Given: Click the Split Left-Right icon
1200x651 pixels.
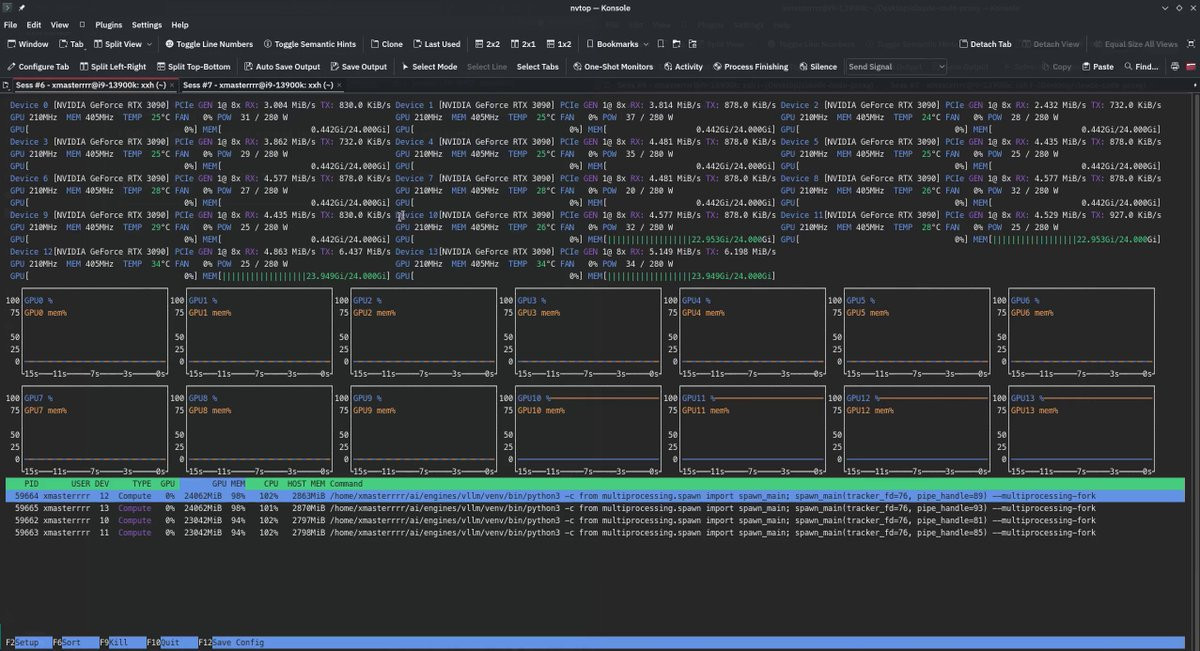Looking at the screenshot, I should (x=84, y=67).
